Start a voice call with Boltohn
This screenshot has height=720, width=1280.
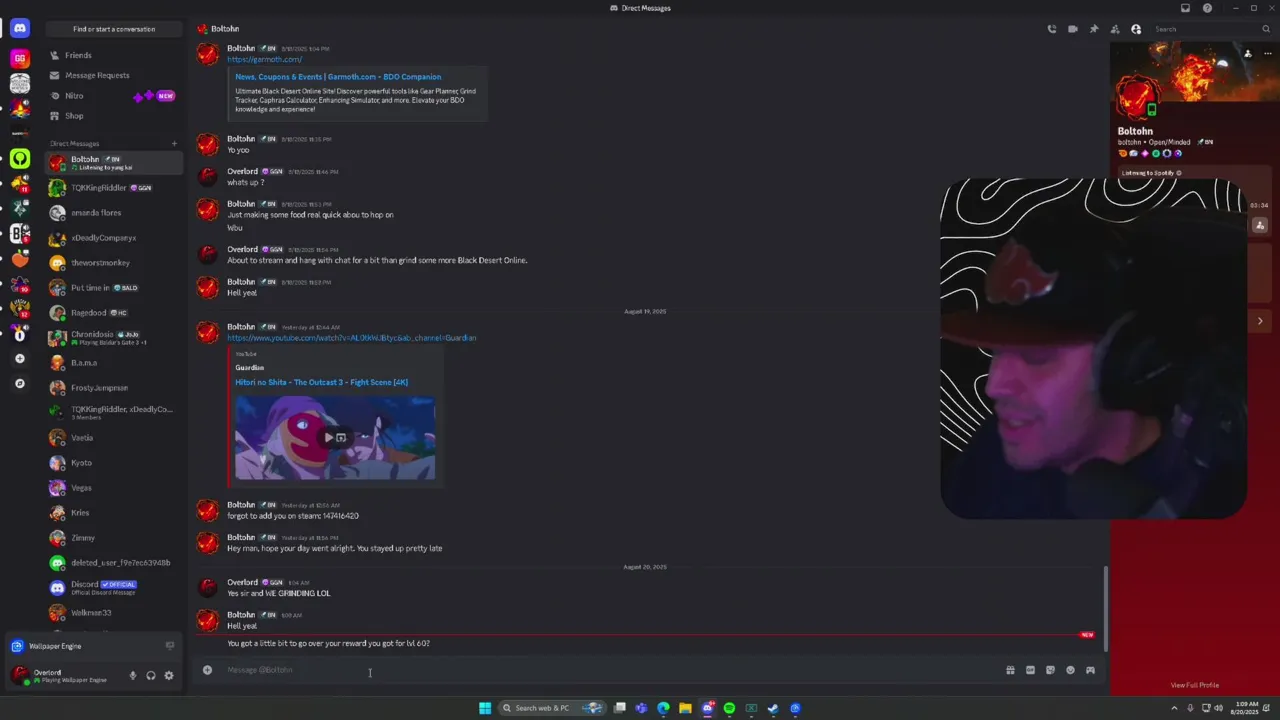tap(1051, 29)
